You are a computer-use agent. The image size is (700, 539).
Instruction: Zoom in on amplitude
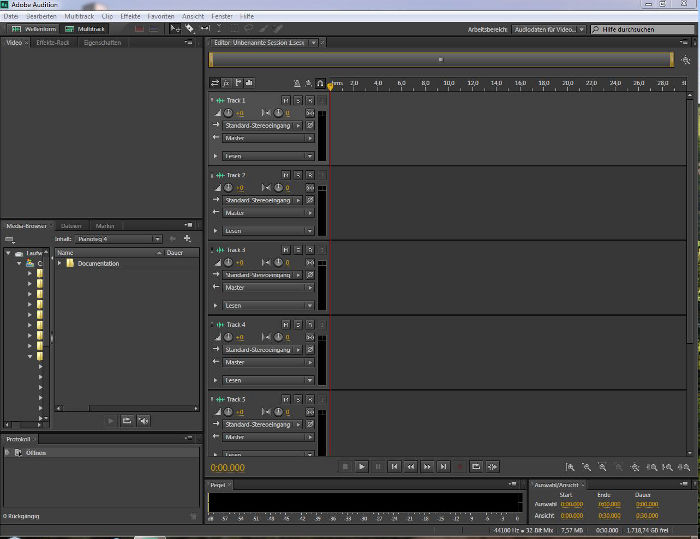(x=570, y=467)
